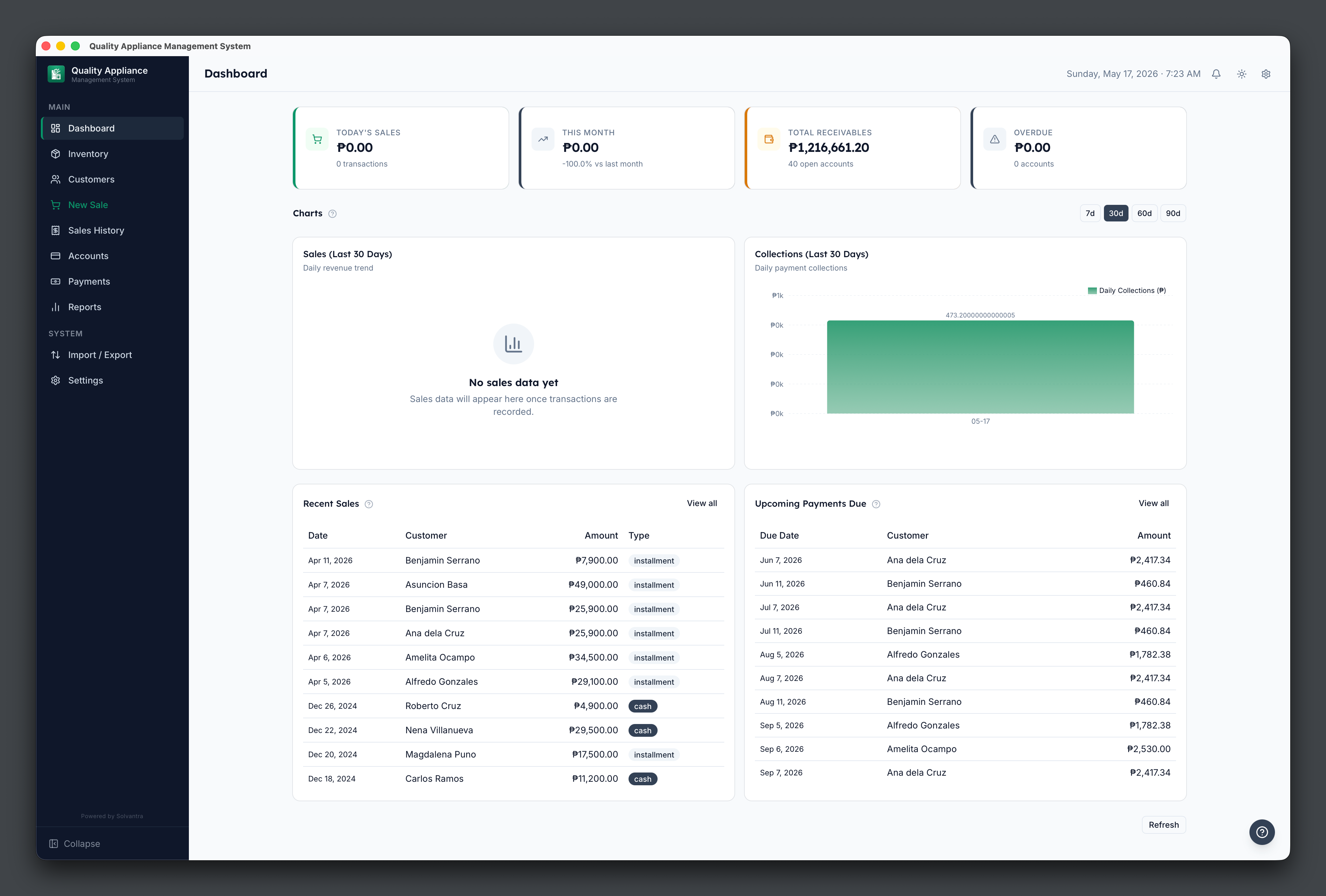Open Sales History page
The height and width of the screenshot is (896, 1326).
tap(112, 231)
